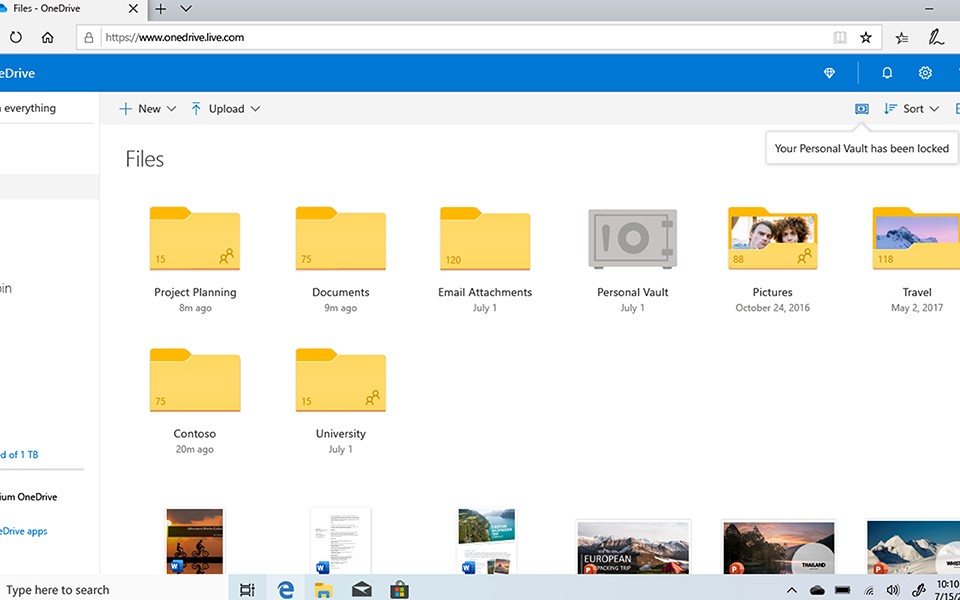Click the 'Your Personal Vault has been locked' message

[861, 148]
